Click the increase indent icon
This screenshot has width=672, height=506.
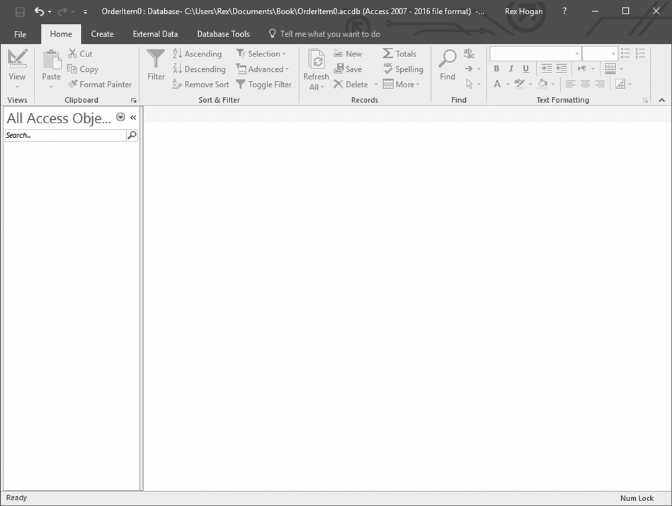click(546, 69)
